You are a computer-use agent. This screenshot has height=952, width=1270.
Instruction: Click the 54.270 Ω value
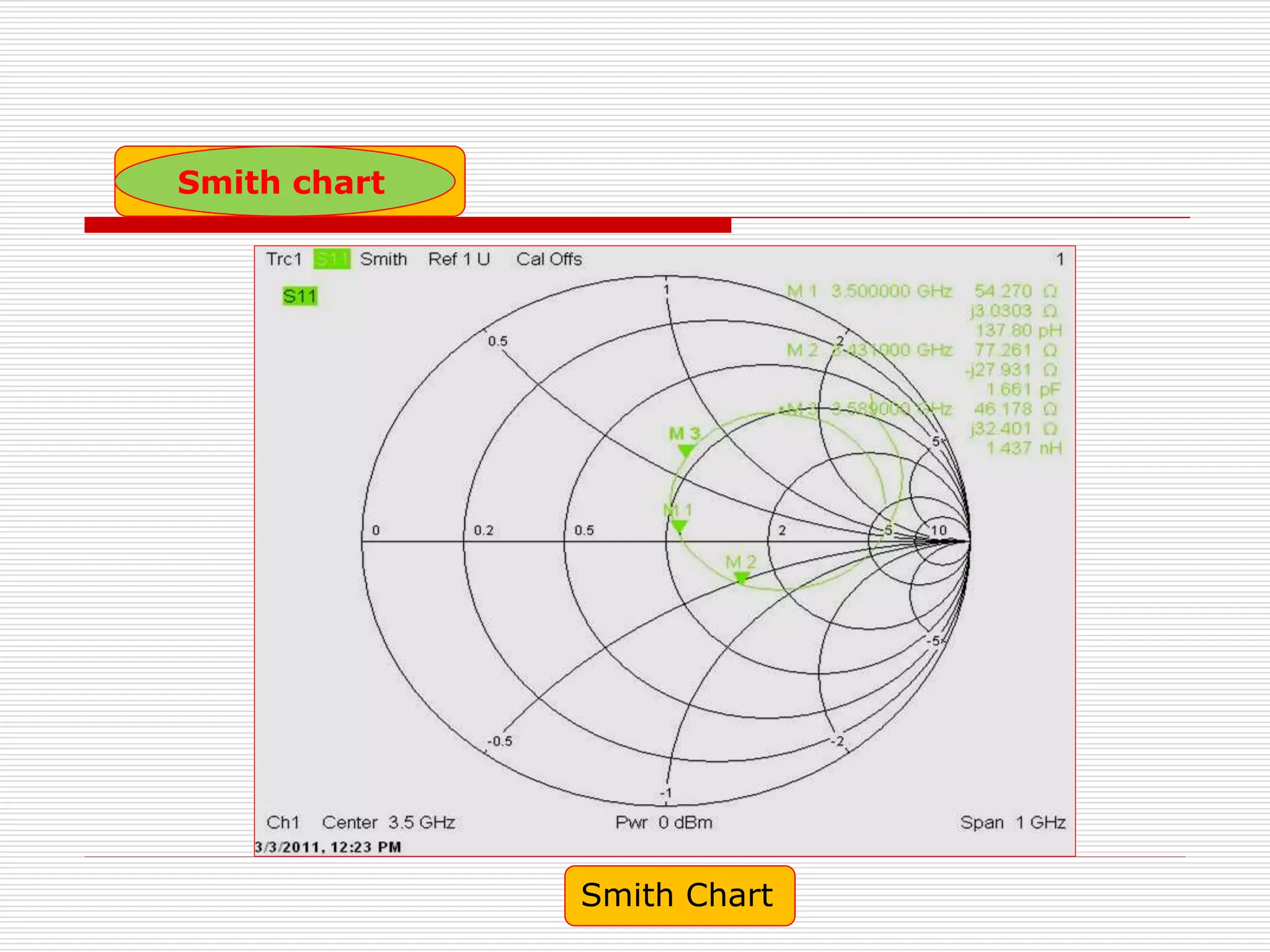click(1015, 291)
